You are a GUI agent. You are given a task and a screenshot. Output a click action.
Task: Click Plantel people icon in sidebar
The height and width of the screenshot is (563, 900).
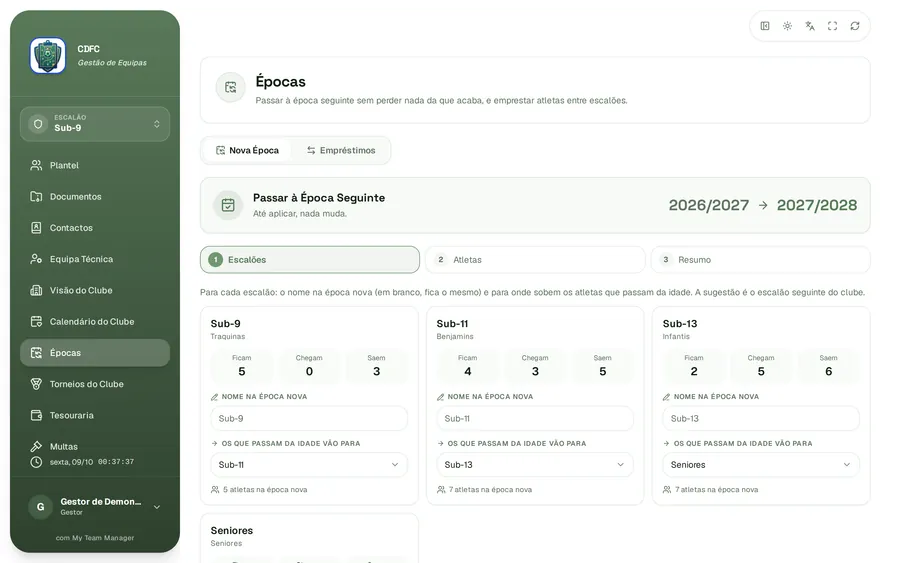point(36,165)
